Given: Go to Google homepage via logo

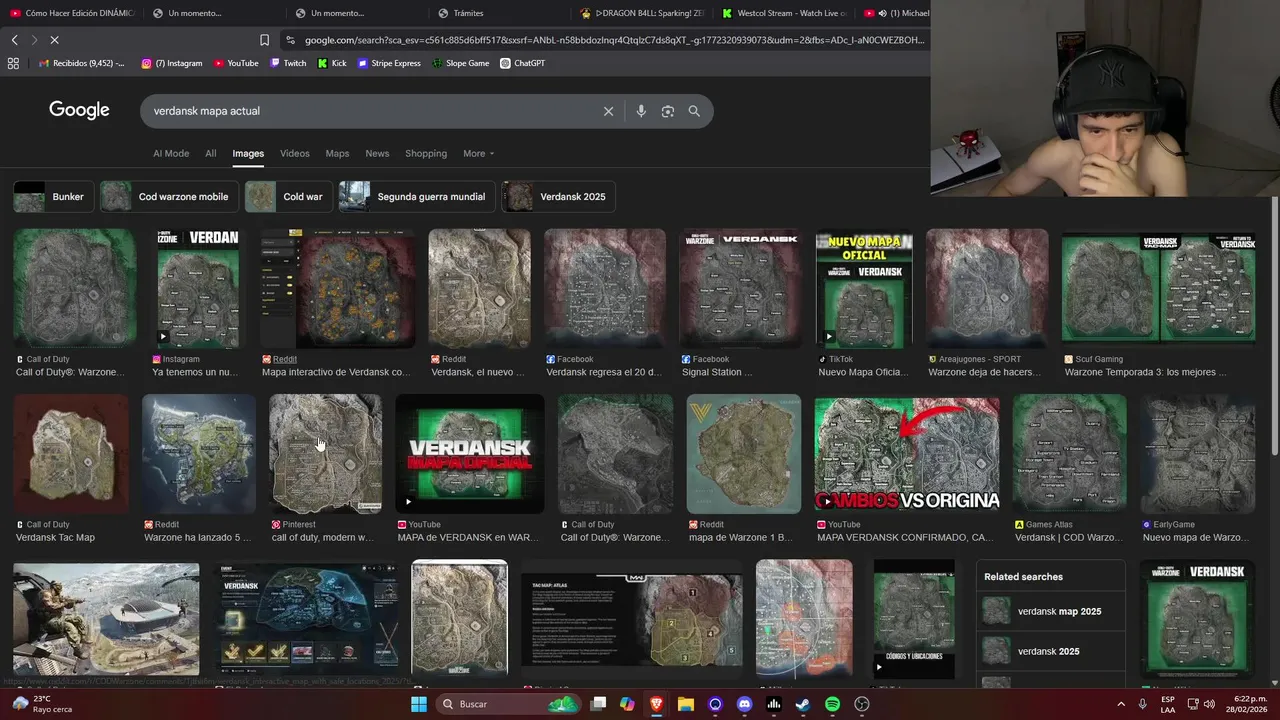Looking at the screenshot, I should pos(79,110).
